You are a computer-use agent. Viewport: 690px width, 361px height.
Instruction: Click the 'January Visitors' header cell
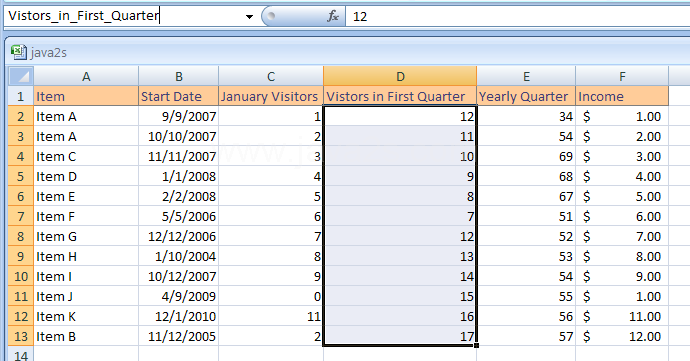(271, 96)
